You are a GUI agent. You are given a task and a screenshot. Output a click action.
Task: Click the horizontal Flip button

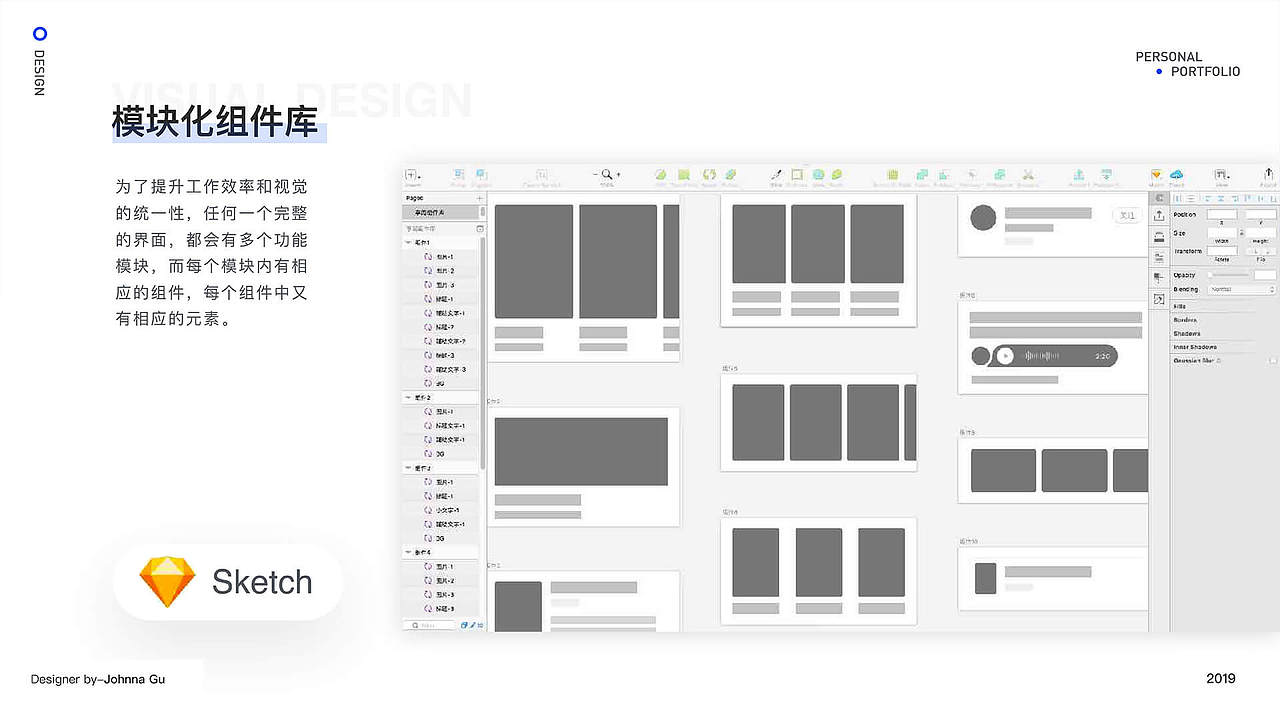(1255, 251)
